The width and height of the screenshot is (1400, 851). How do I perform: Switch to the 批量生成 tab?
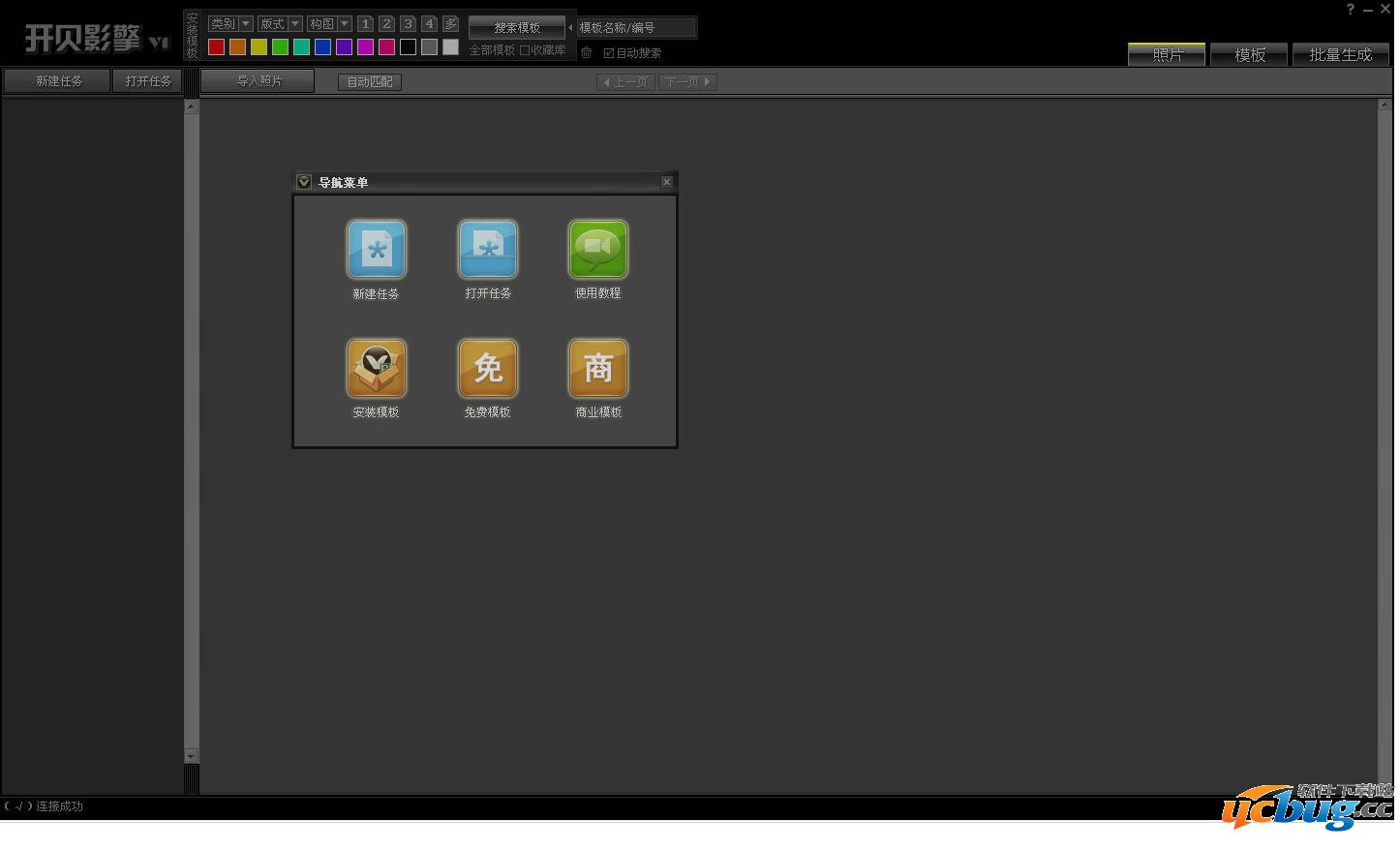click(x=1340, y=55)
